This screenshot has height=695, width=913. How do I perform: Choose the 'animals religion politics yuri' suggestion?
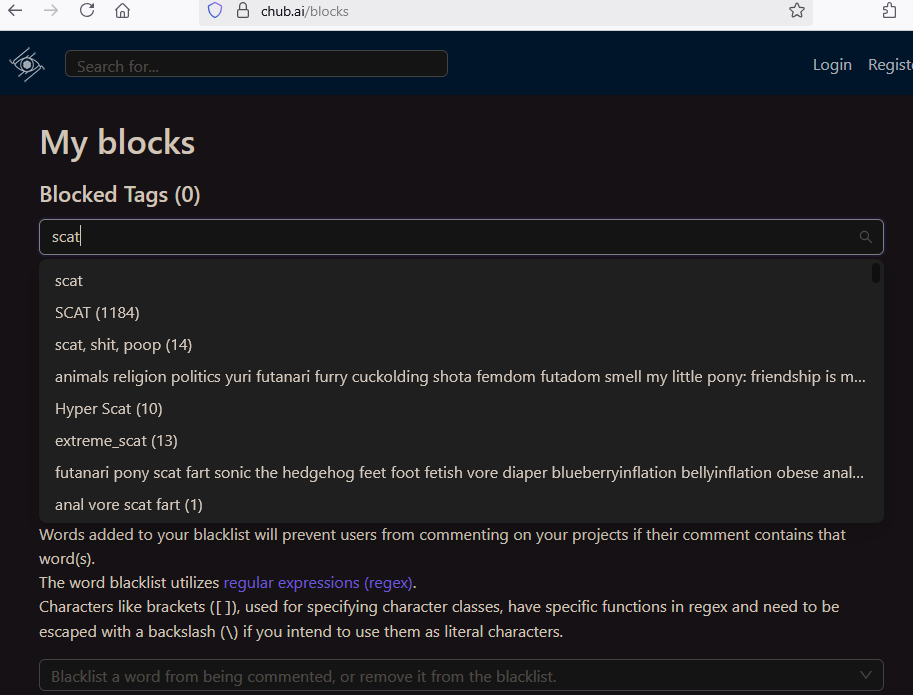pyautogui.click(x=461, y=377)
